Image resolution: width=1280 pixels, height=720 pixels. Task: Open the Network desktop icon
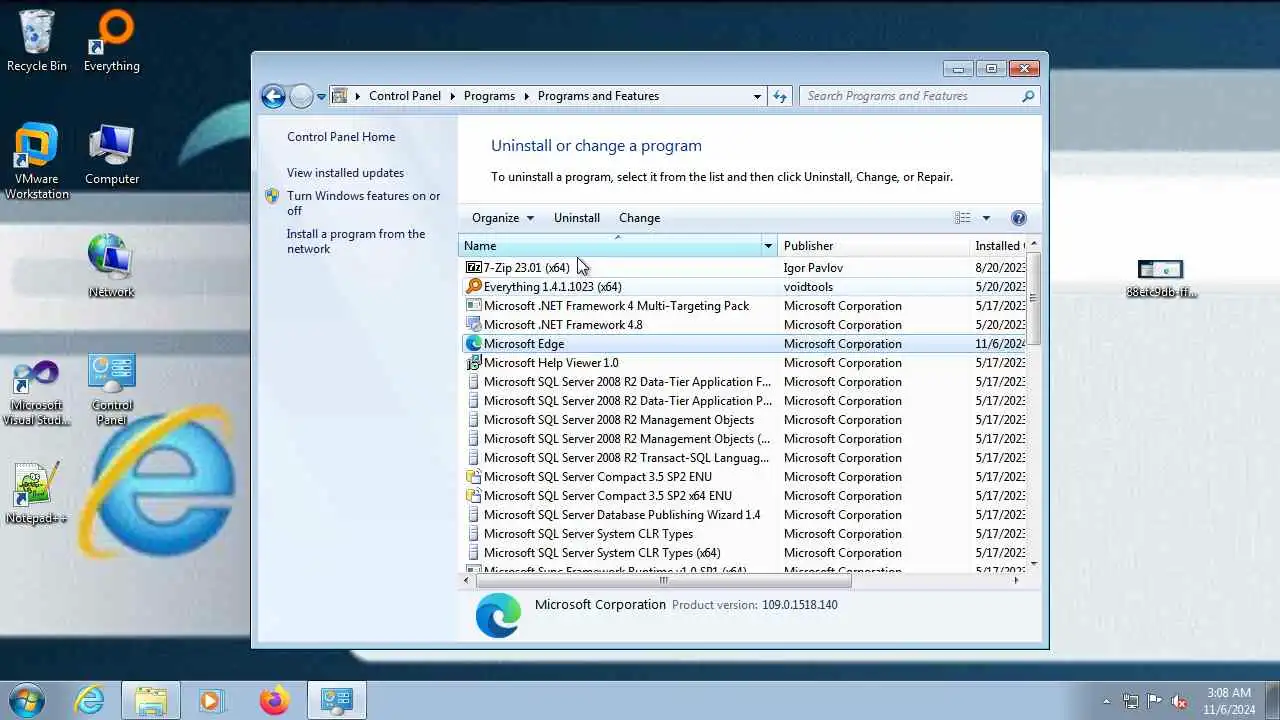click(111, 267)
